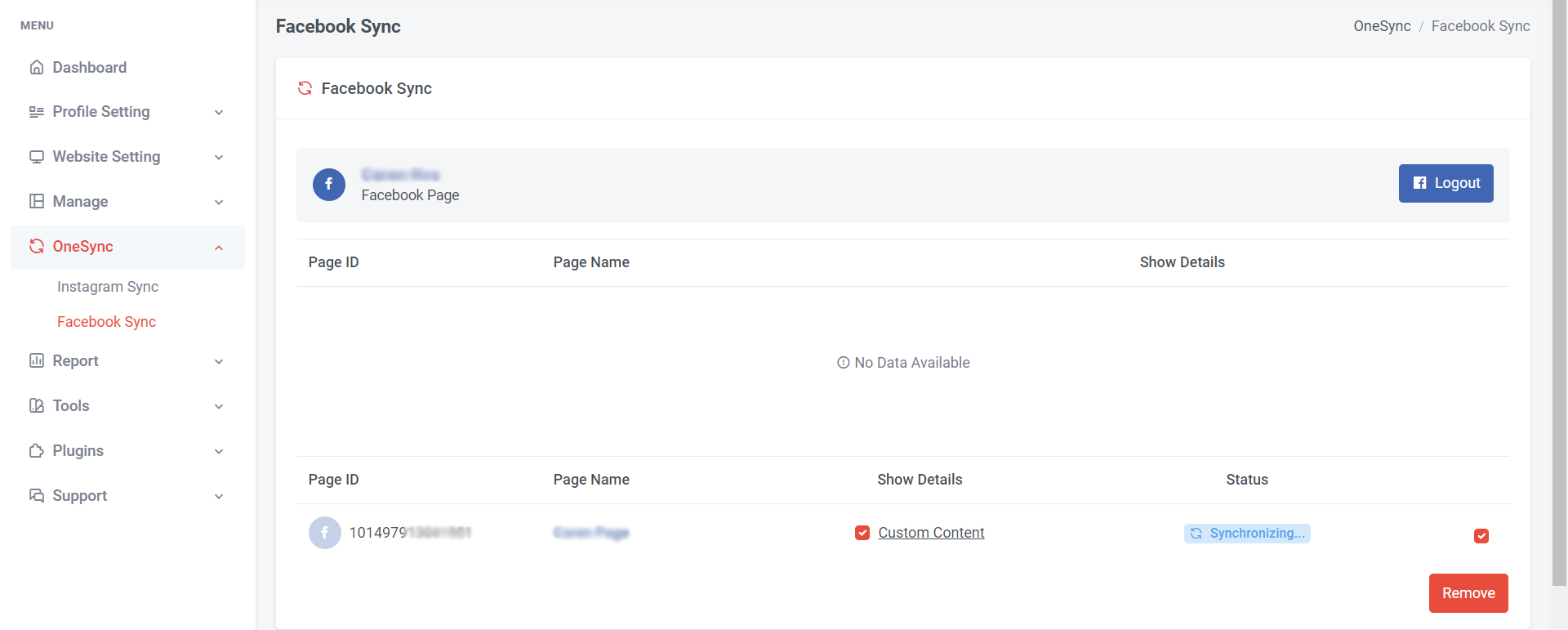Viewport: 1568px width, 630px height.
Task: Select Facebook Sync submenu item
Action: pos(106,322)
